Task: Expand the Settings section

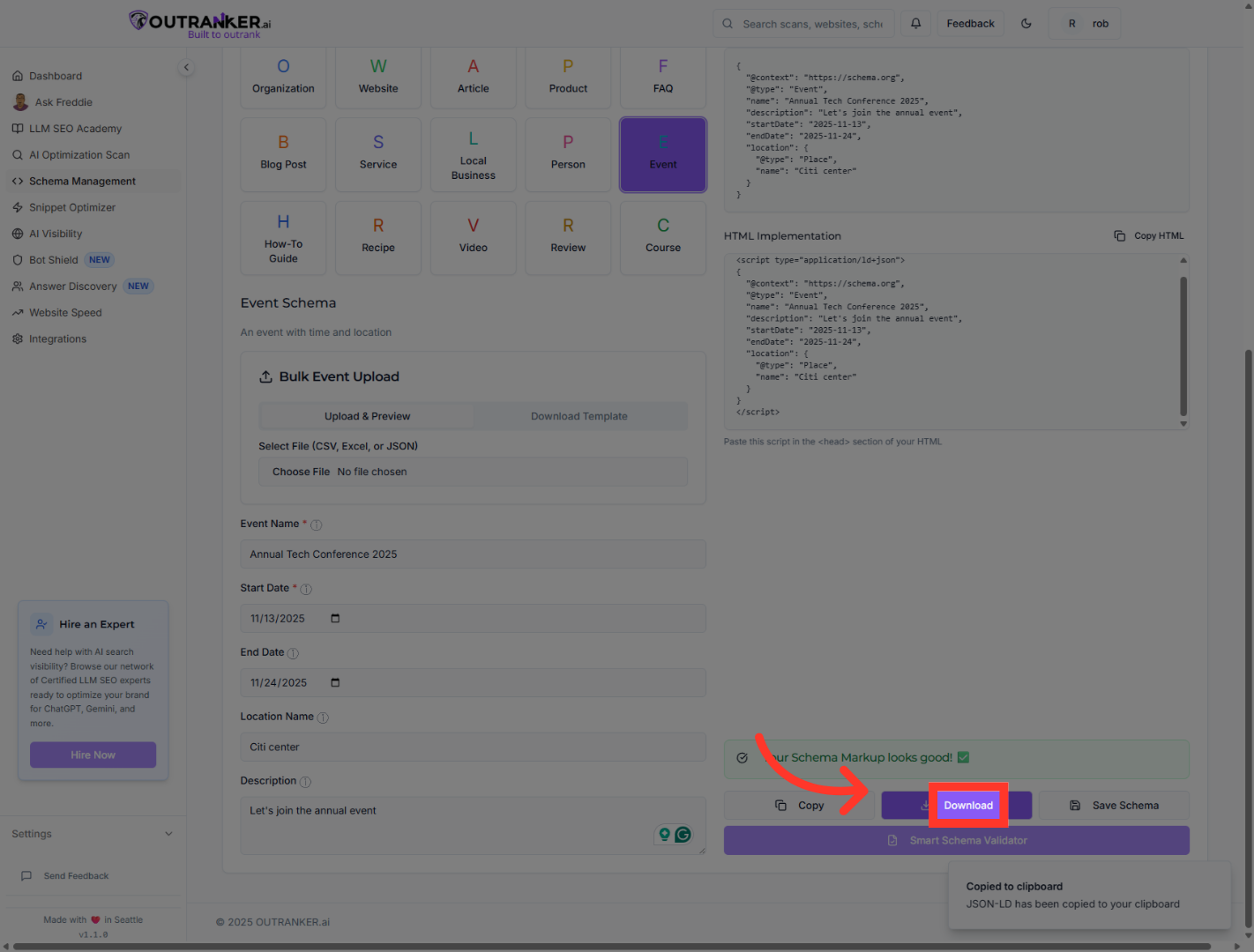Action: coord(168,834)
